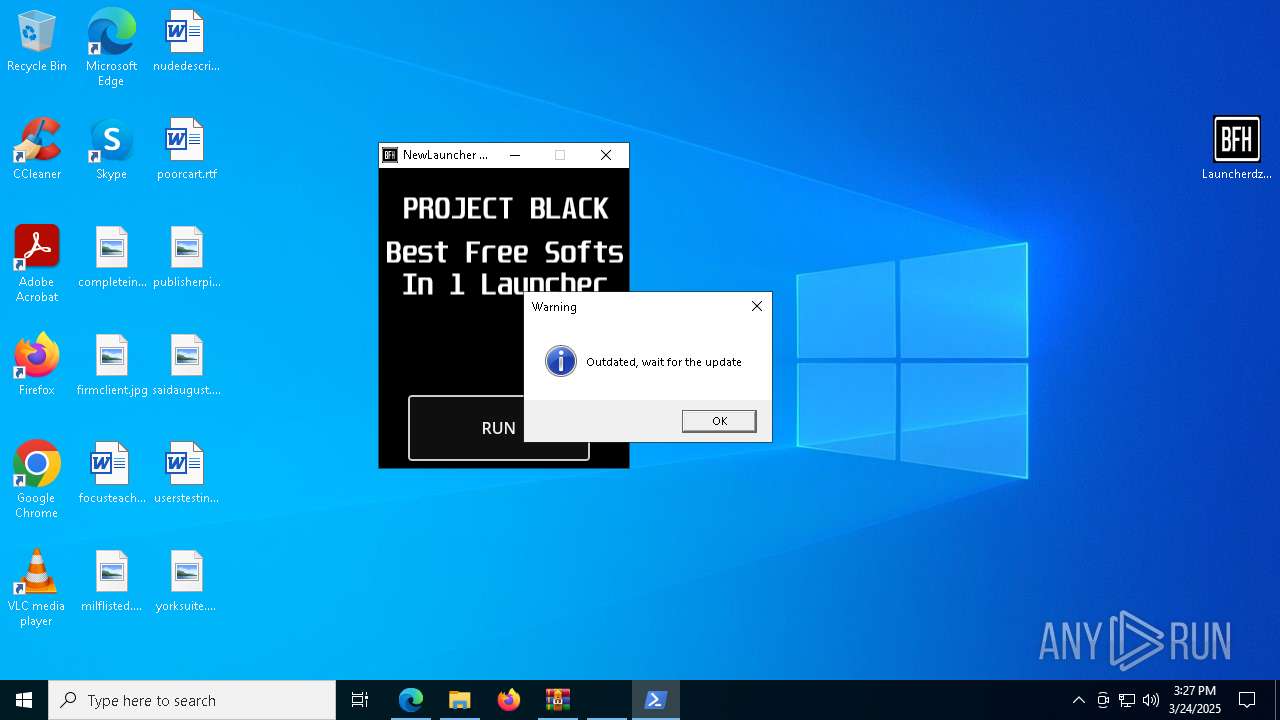Select the saidaugust... image file
Screen dimensions: 1280x720
pos(186,366)
